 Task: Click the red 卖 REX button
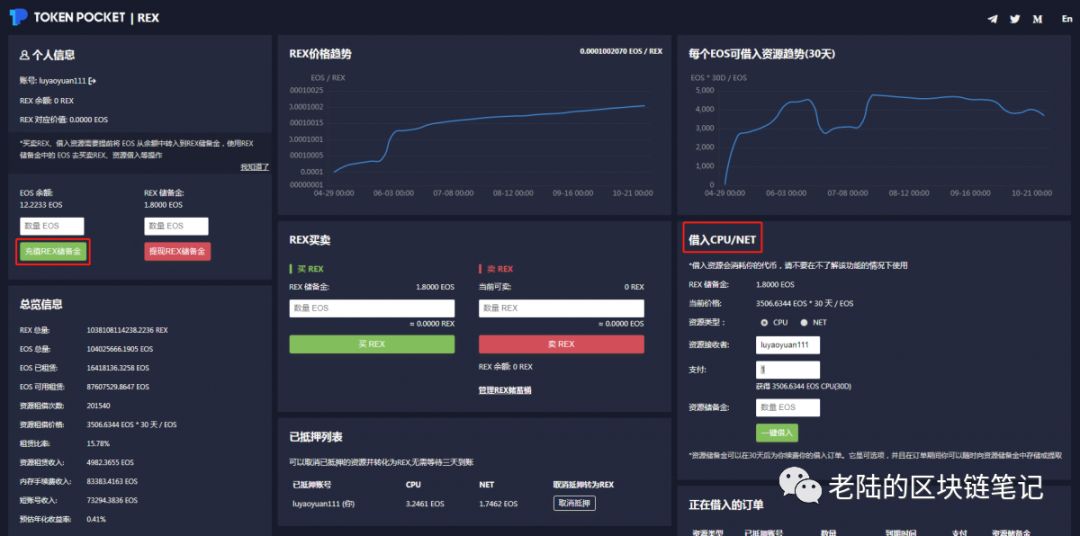click(x=561, y=344)
